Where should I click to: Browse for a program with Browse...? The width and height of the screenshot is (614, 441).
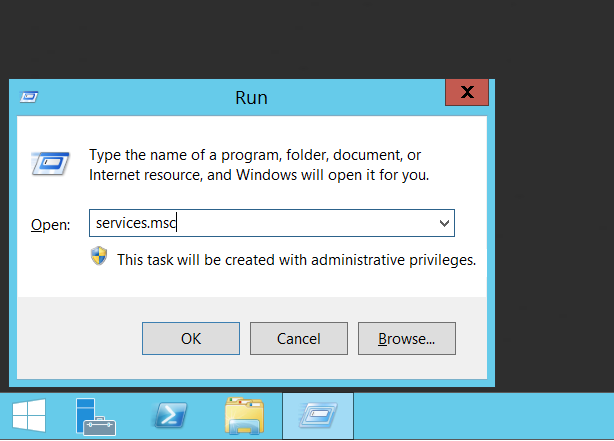[x=406, y=339]
